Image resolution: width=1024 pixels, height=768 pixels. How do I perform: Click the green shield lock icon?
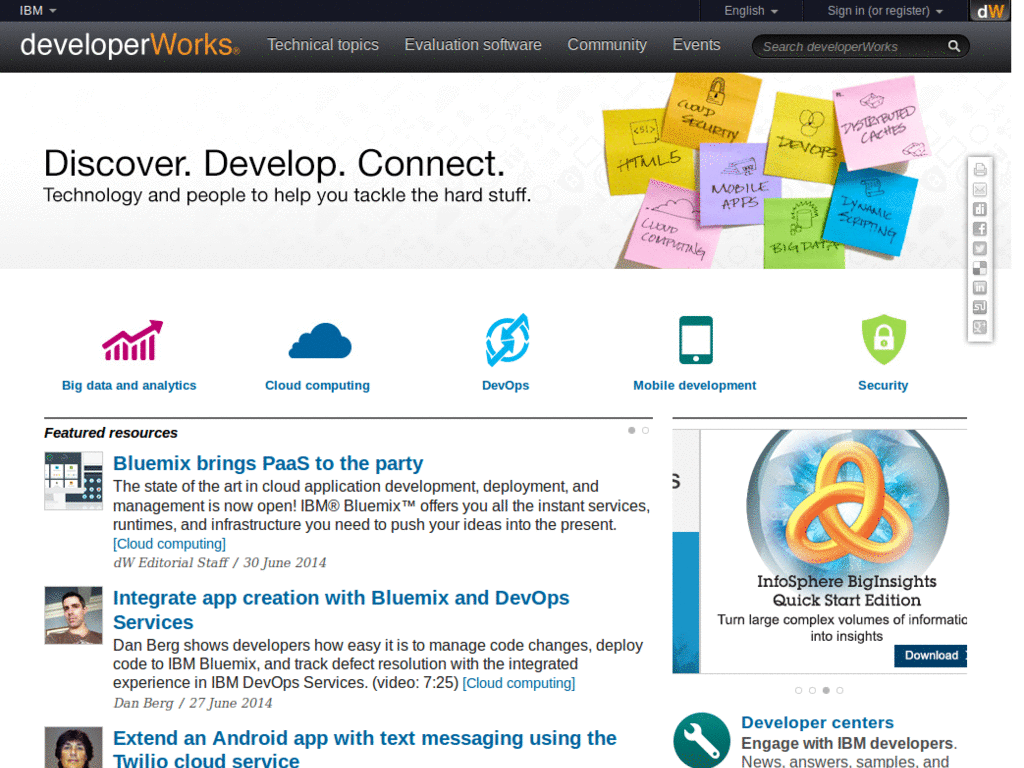(884, 340)
